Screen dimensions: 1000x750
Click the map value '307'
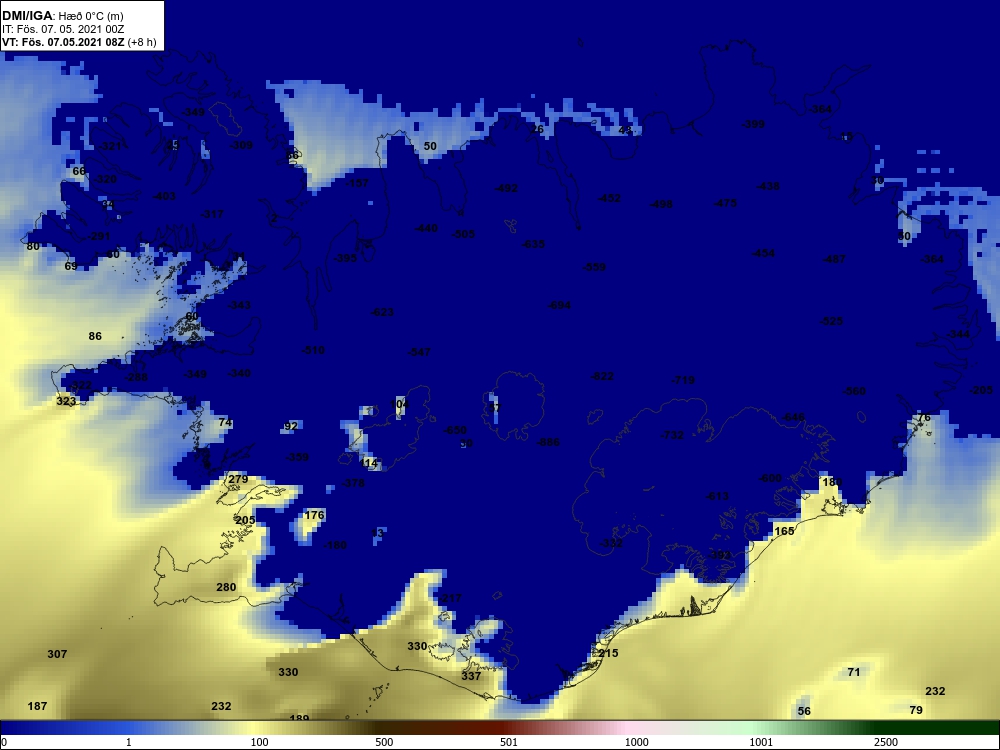coord(57,654)
